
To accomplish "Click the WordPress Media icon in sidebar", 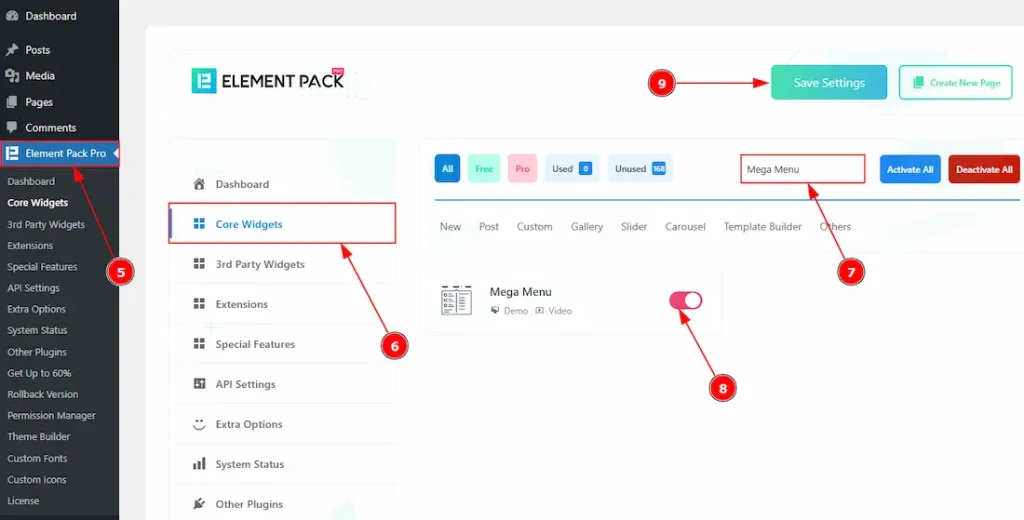I will (x=12, y=76).
